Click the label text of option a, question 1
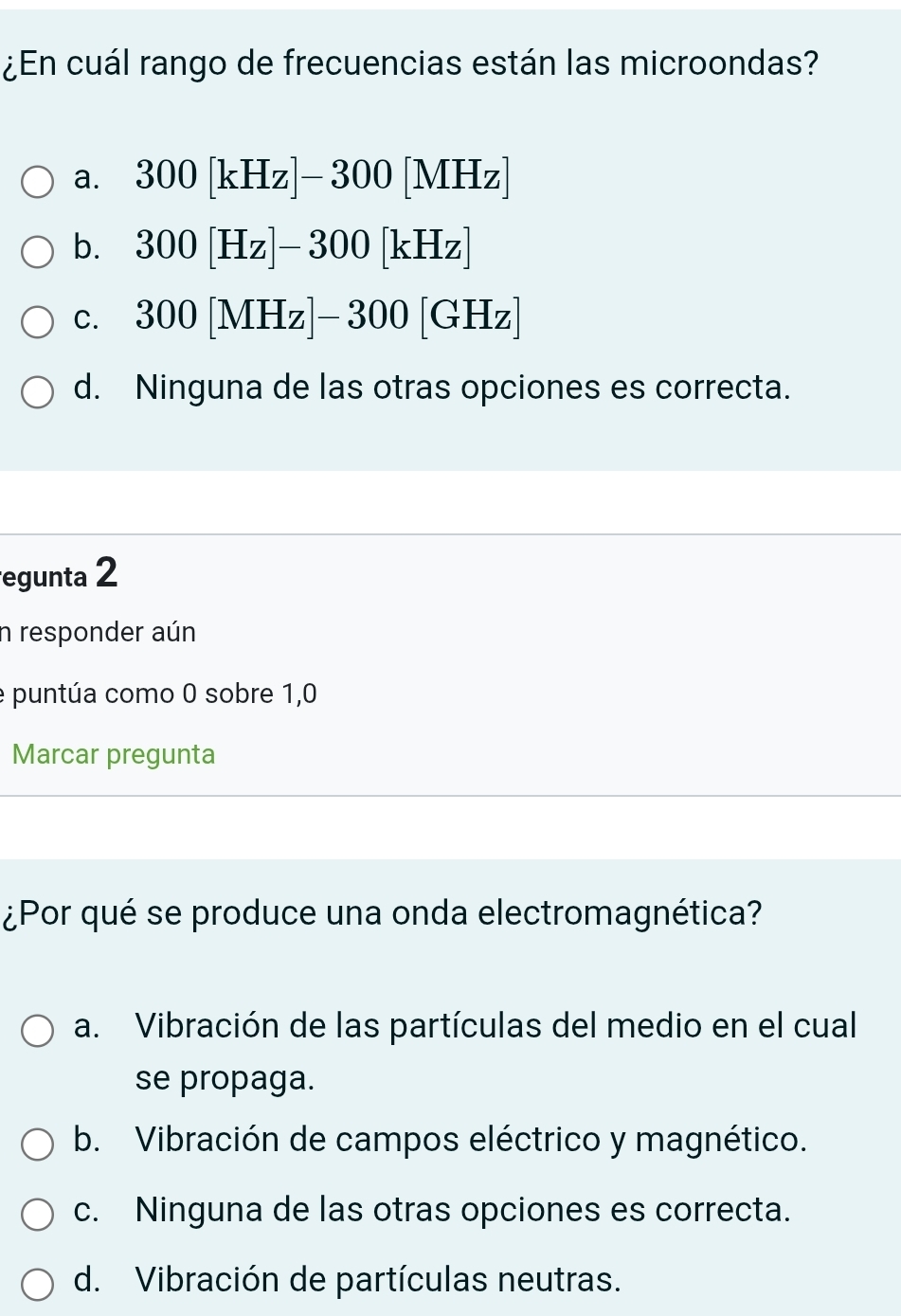Image resolution: width=901 pixels, height=1316 pixels. [322, 176]
